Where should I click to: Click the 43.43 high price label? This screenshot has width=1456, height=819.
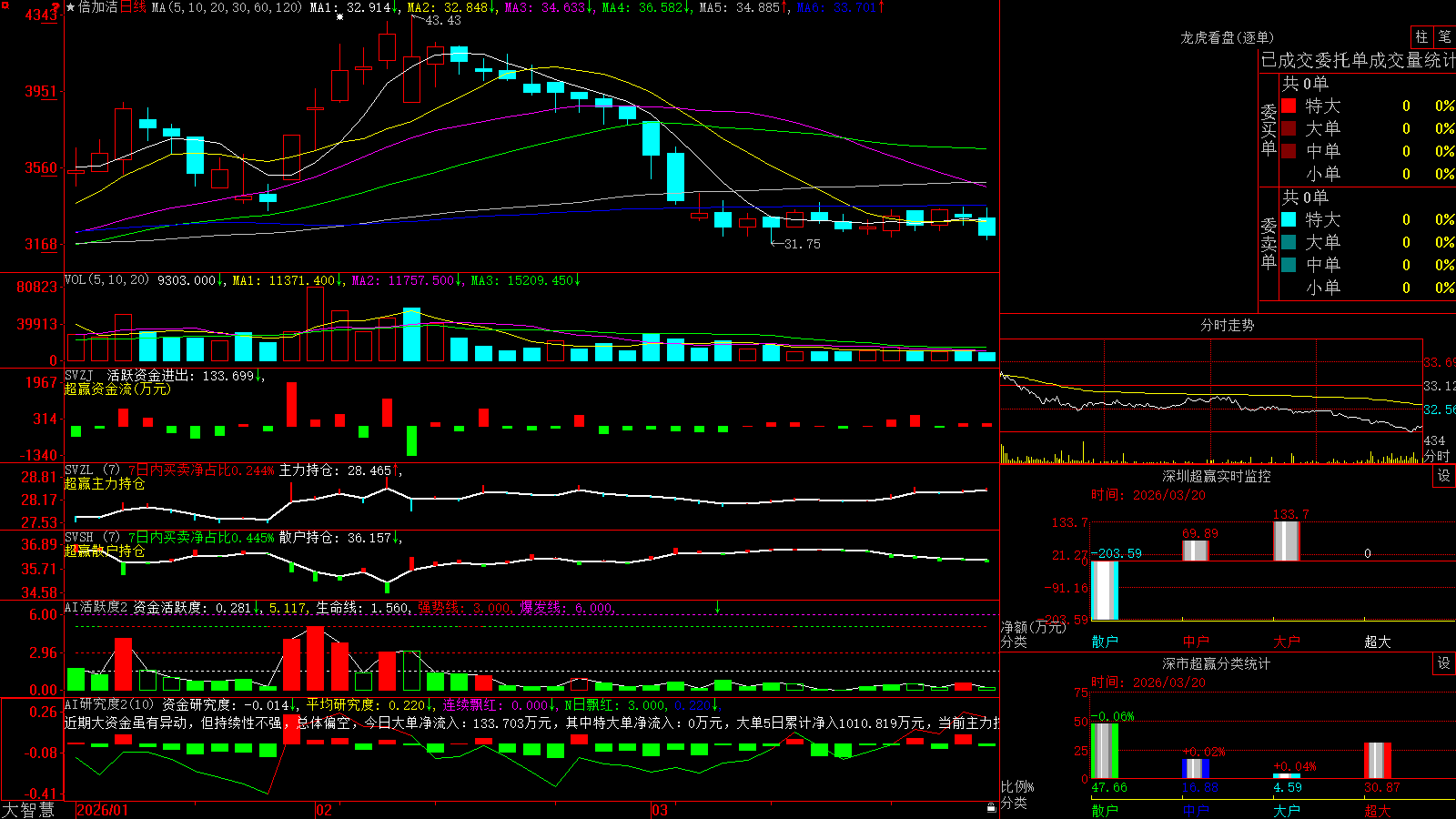coord(443,20)
